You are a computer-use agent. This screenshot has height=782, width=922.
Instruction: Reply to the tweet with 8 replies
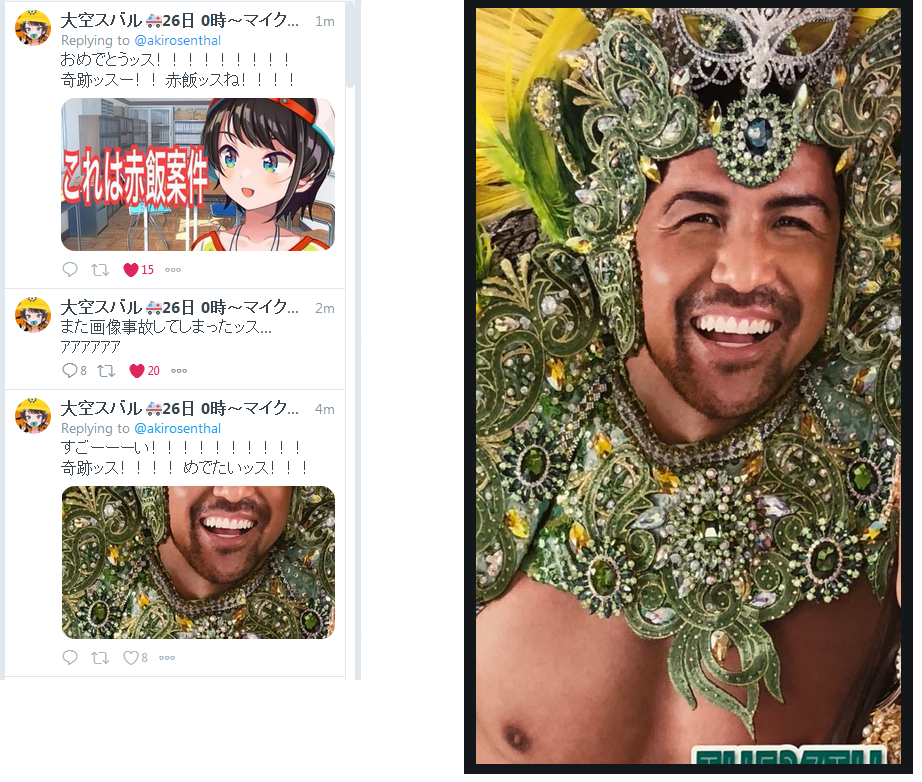click(70, 370)
